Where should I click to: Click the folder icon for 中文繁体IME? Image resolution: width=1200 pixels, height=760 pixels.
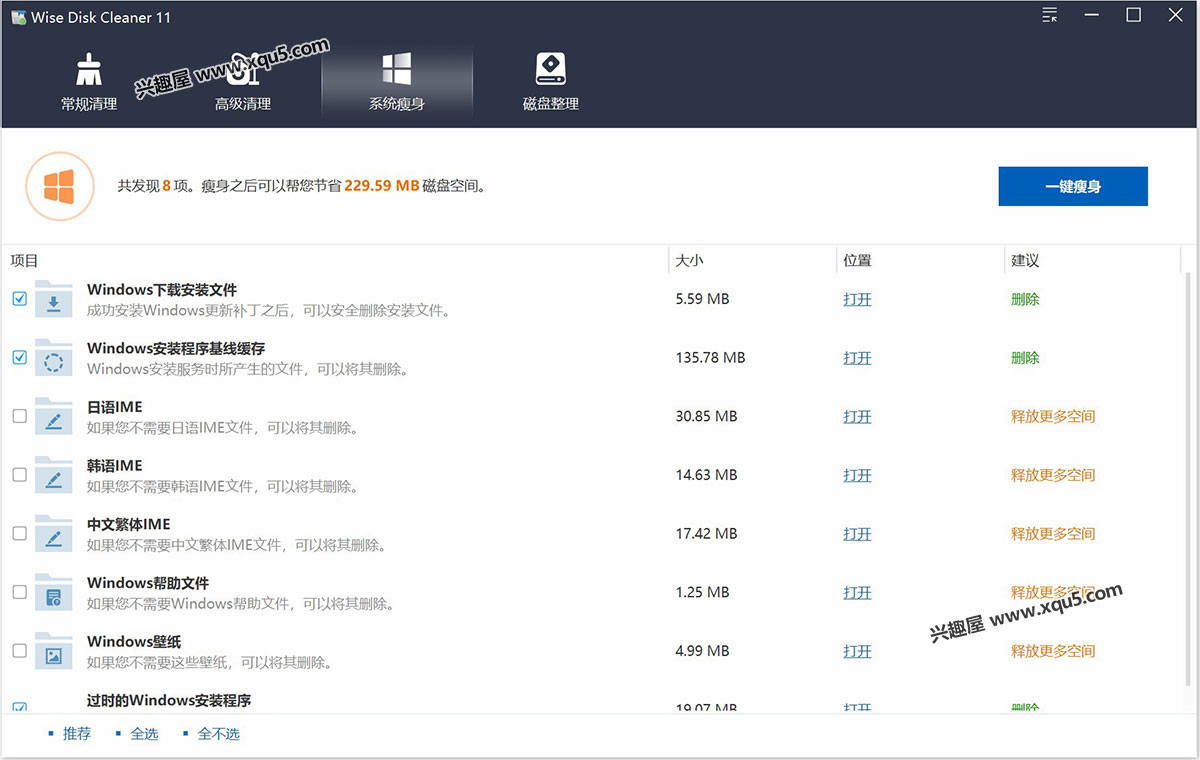click(x=54, y=534)
